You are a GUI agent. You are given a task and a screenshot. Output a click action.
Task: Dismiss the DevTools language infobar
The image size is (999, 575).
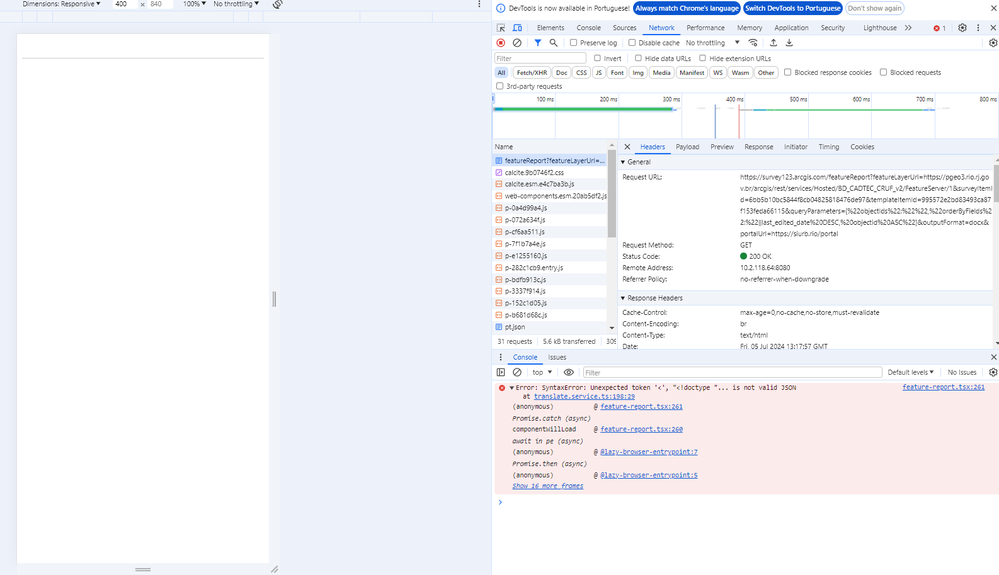click(x=993, y=8)
